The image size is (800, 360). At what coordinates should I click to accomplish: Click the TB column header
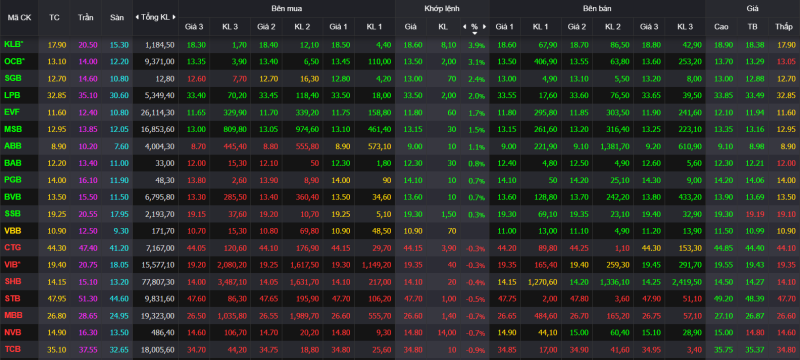point(753,27)
